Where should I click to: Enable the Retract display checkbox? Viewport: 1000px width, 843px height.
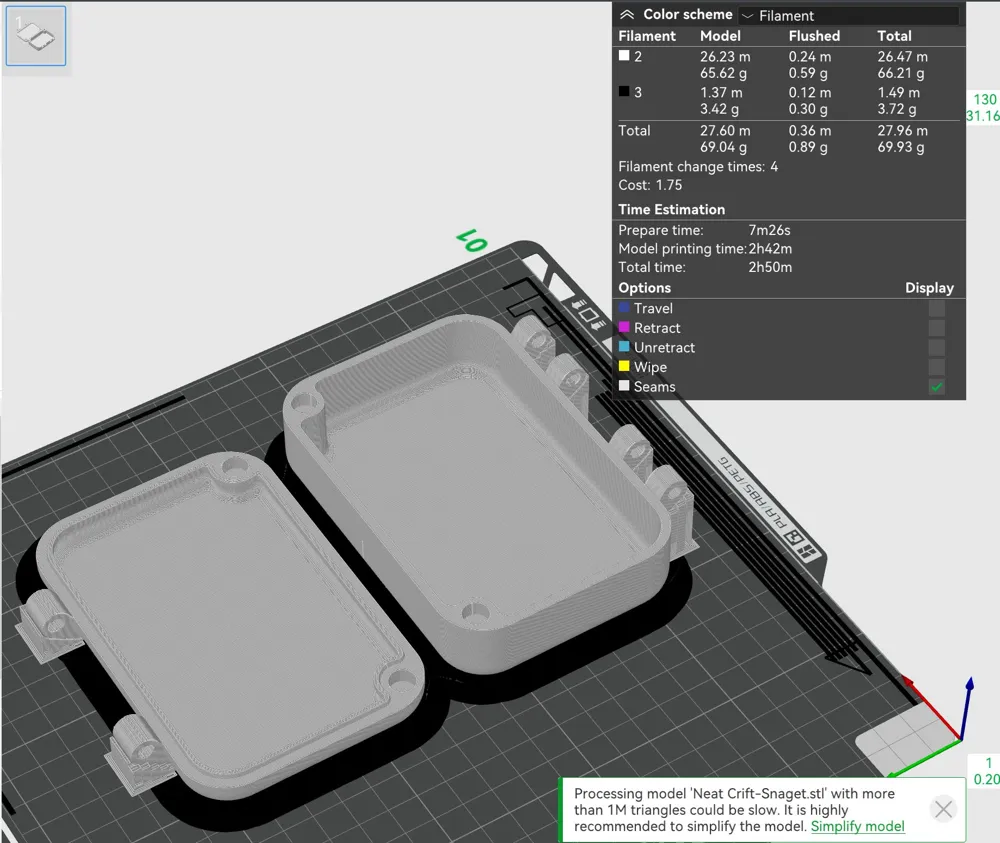(936, 328)
